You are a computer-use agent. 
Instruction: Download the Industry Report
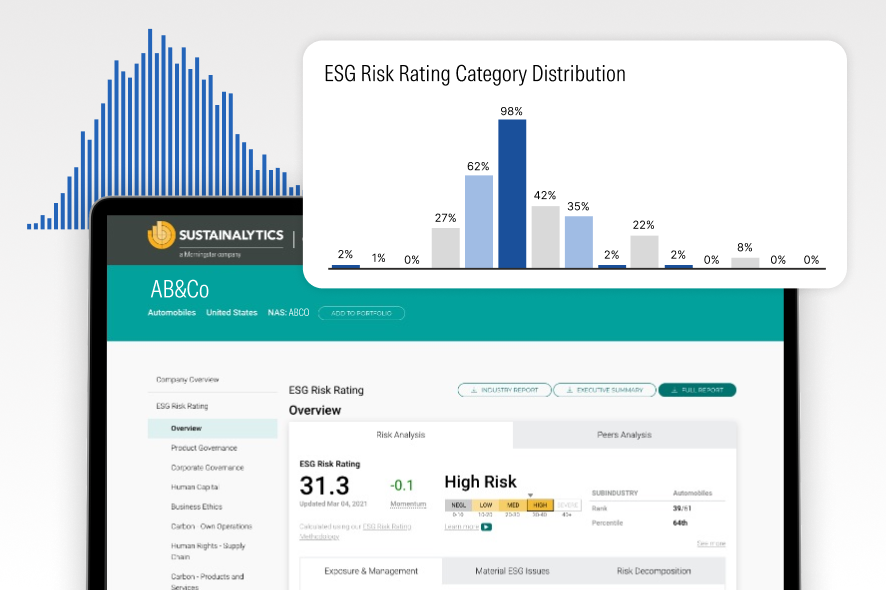[x=504, y=390]
